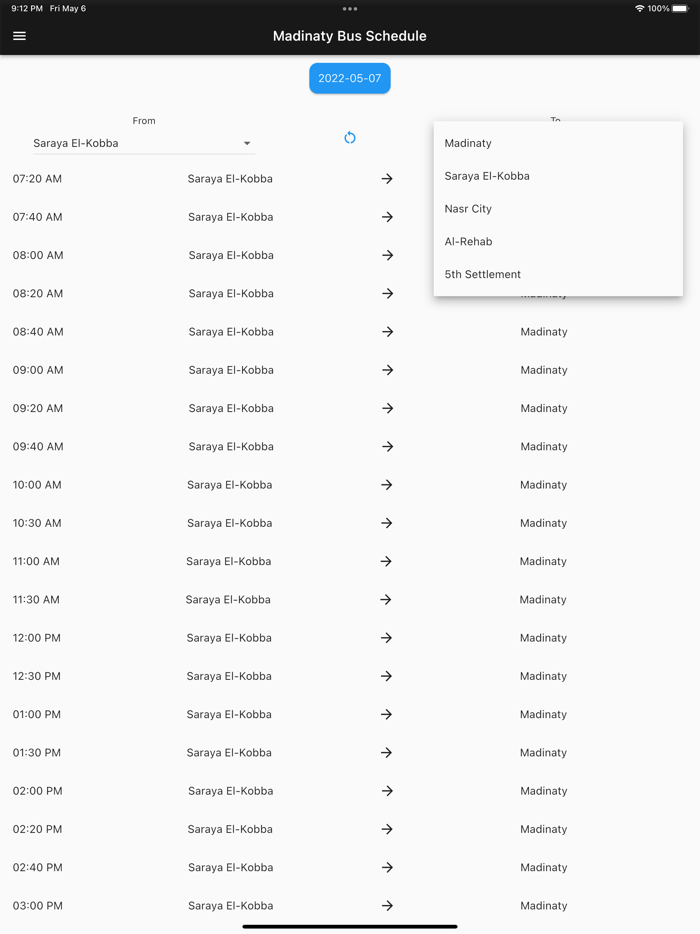Select 5th Settlement in the destination list

pos(481,274)
